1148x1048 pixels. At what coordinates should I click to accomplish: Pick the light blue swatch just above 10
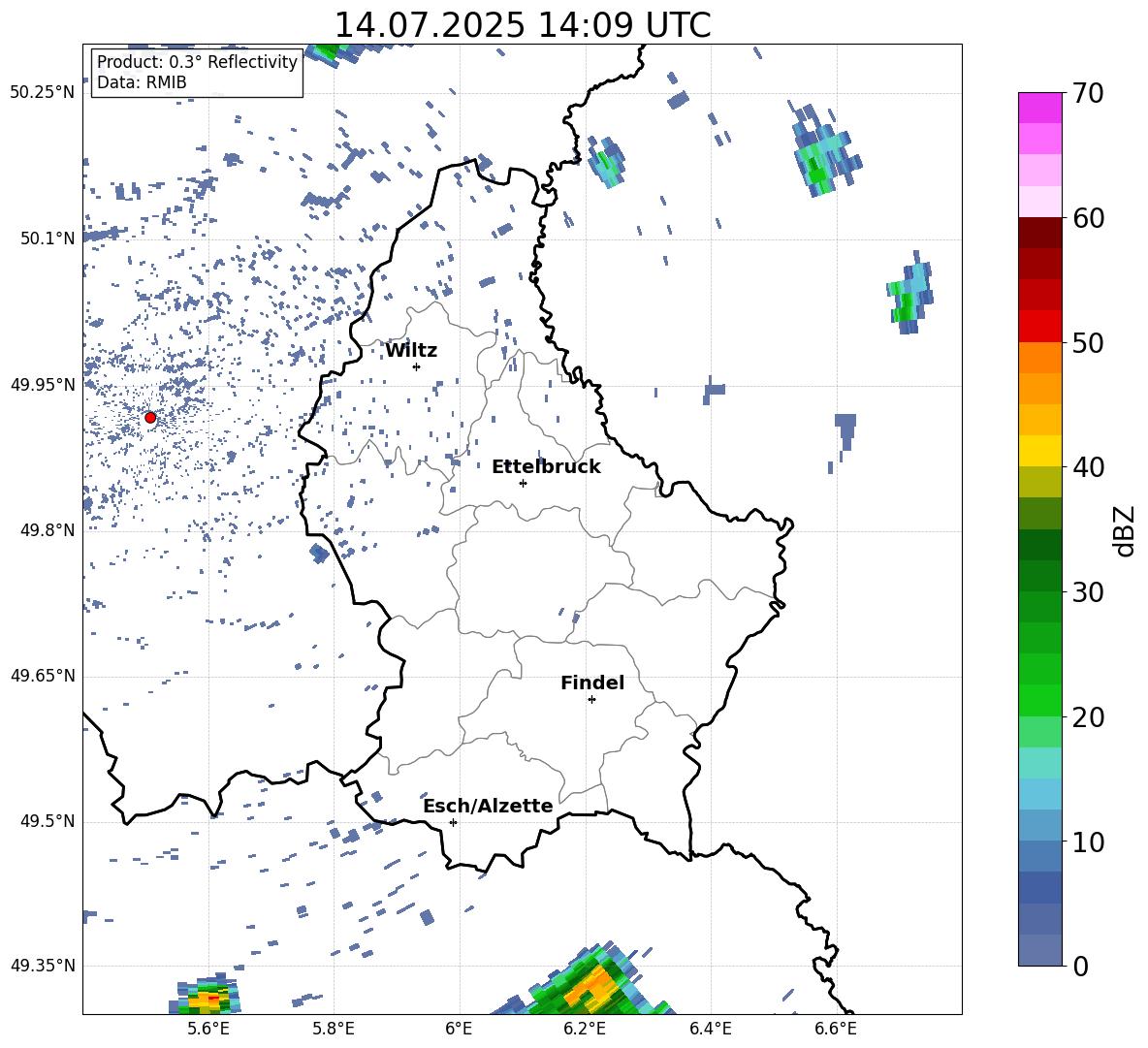1040,825
